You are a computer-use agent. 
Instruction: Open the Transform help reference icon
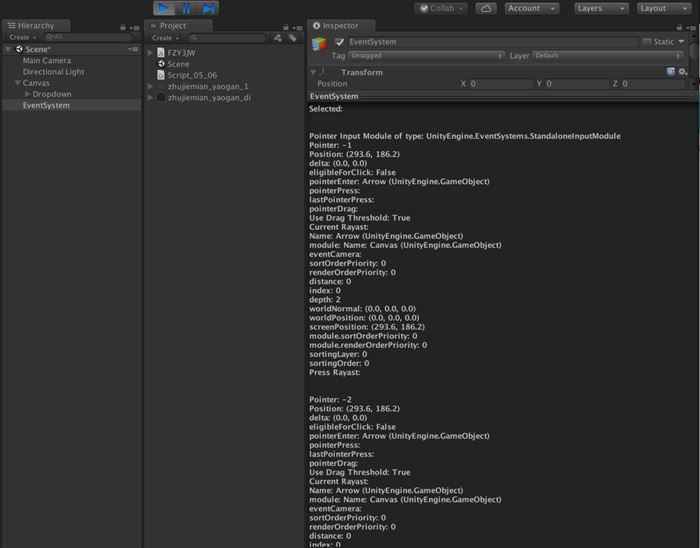[x=670, y=72]
